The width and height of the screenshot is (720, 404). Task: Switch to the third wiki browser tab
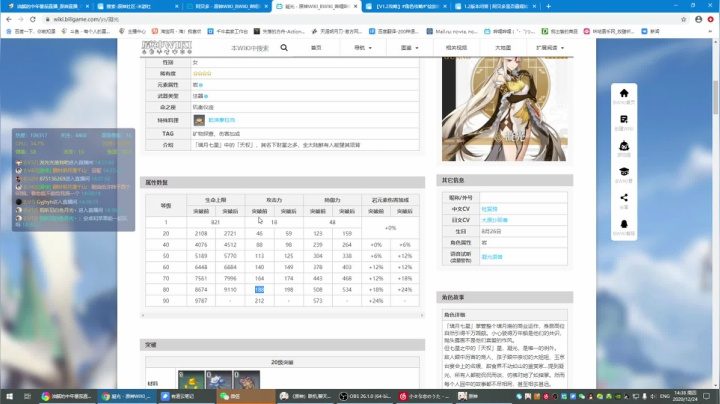(227, 6)
